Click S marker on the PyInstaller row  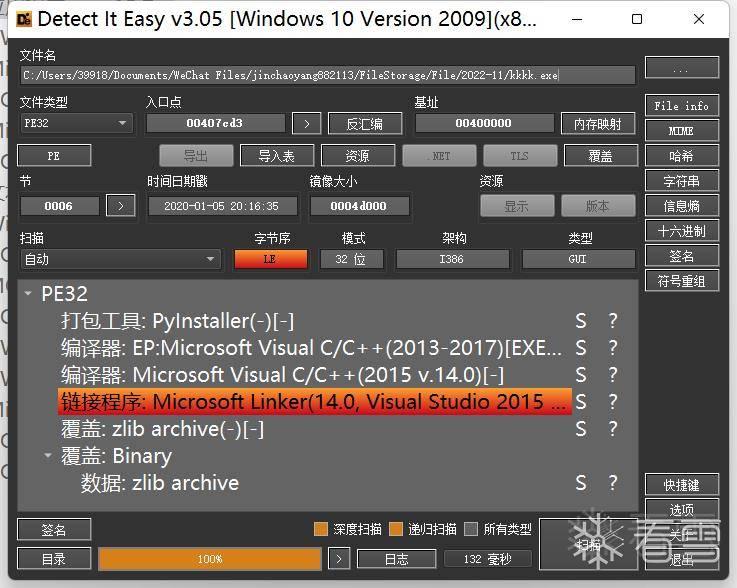(x=581, y=321)
